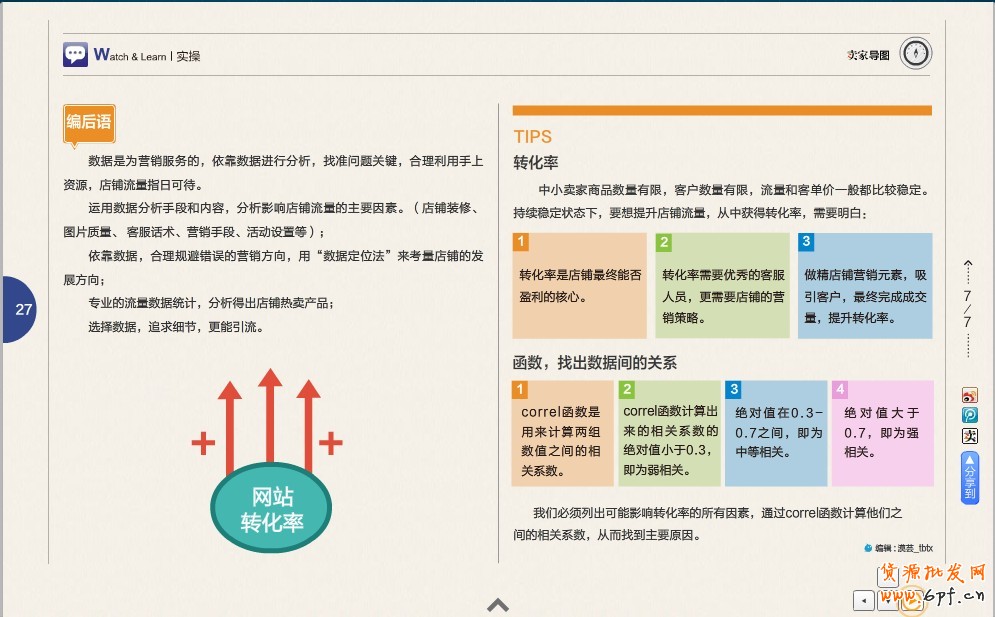Click the dotted up arrow above 7/7
This screenshot has width=995, height=617.
click(x=967, y=270)
